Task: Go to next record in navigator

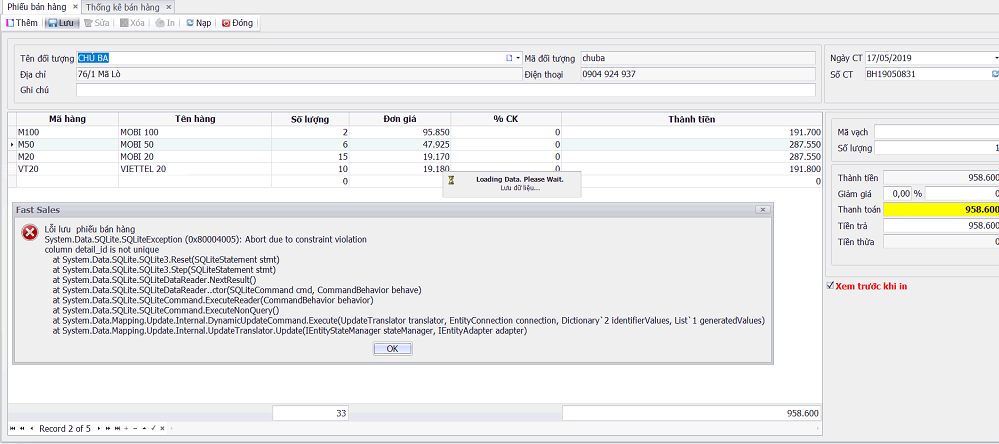Action: pos(99,429)
